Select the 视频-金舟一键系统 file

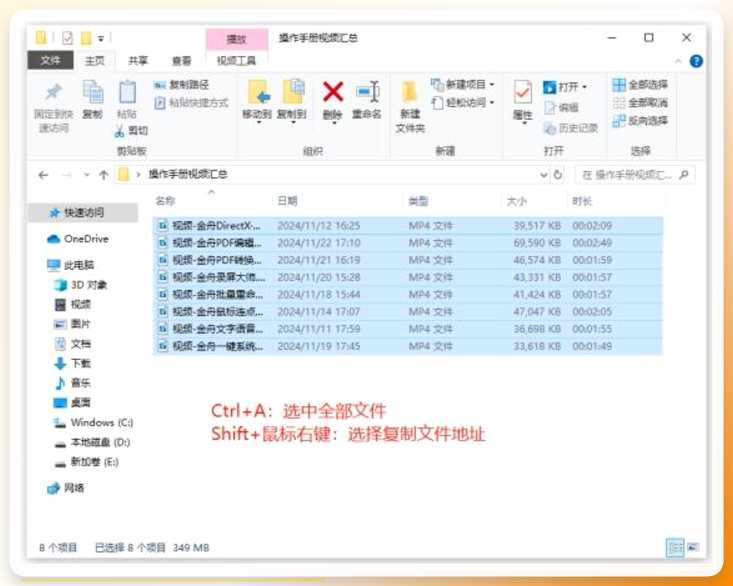pyautogui.click(x=408, y=346)
